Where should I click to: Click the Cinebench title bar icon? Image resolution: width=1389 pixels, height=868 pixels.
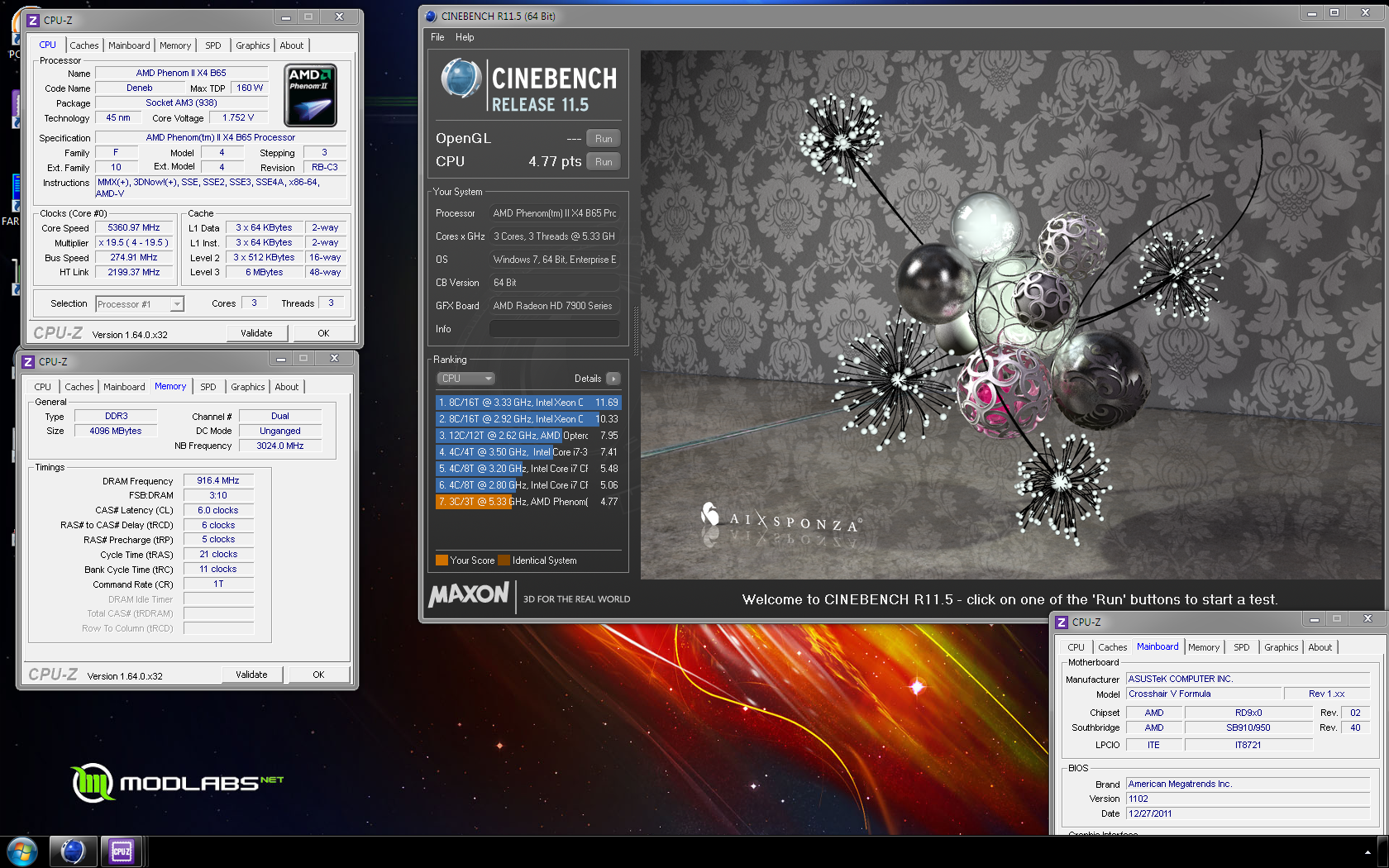coord(430,16)
